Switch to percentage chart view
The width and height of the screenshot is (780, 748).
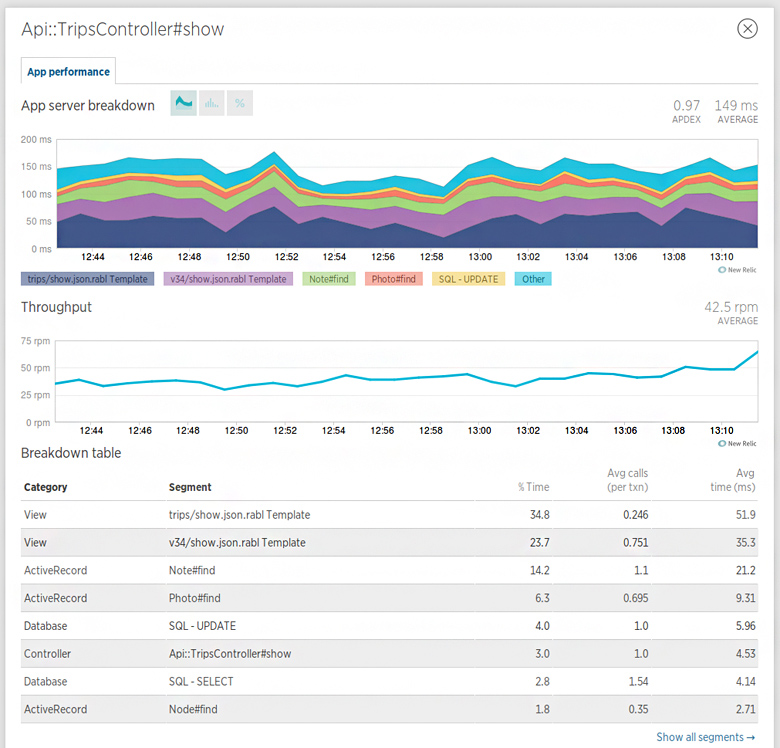(x=240, y=103)
